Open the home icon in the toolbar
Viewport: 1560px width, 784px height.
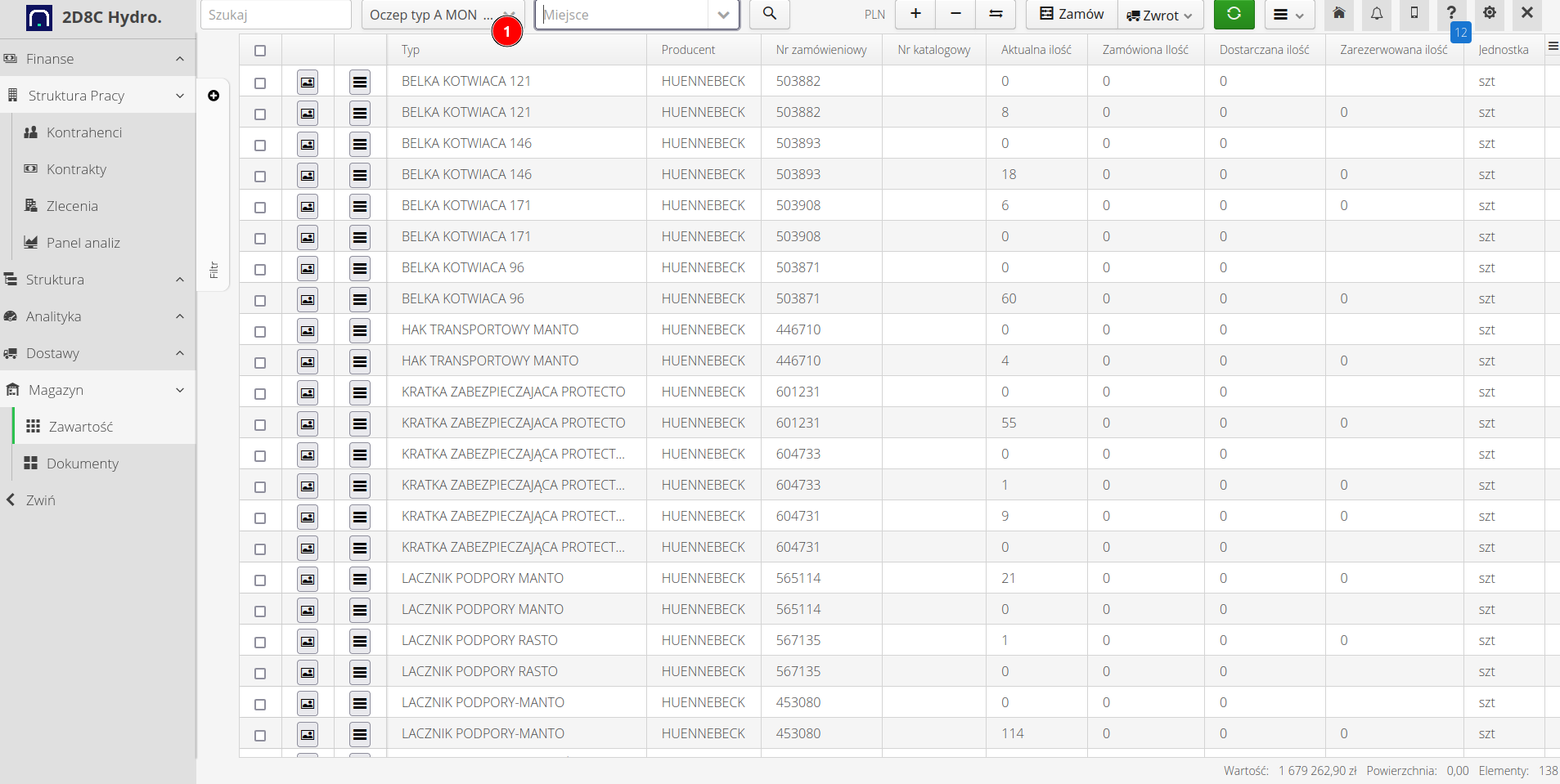(1339, 13)
